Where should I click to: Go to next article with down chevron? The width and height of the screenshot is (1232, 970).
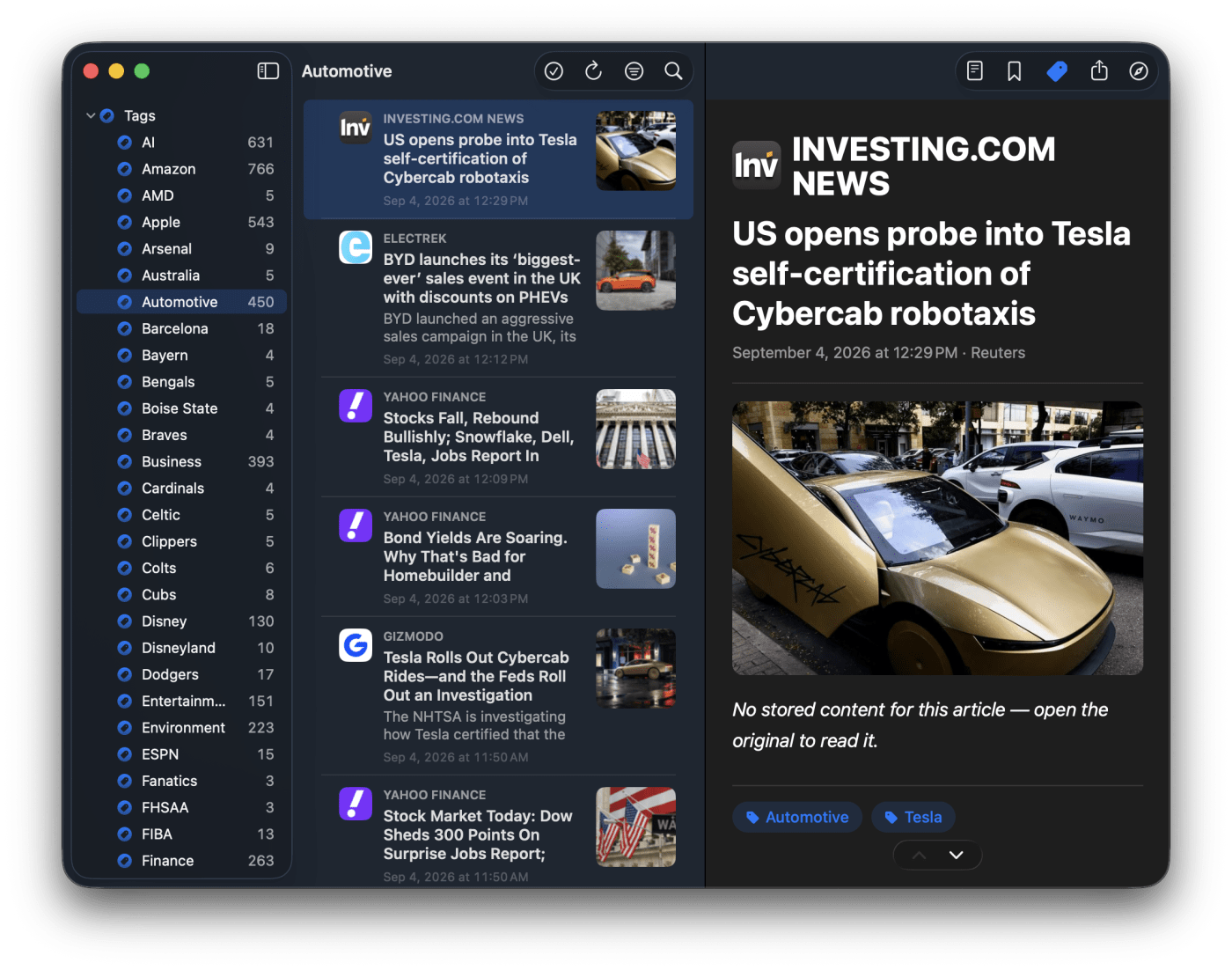click(x=957, y=855)
